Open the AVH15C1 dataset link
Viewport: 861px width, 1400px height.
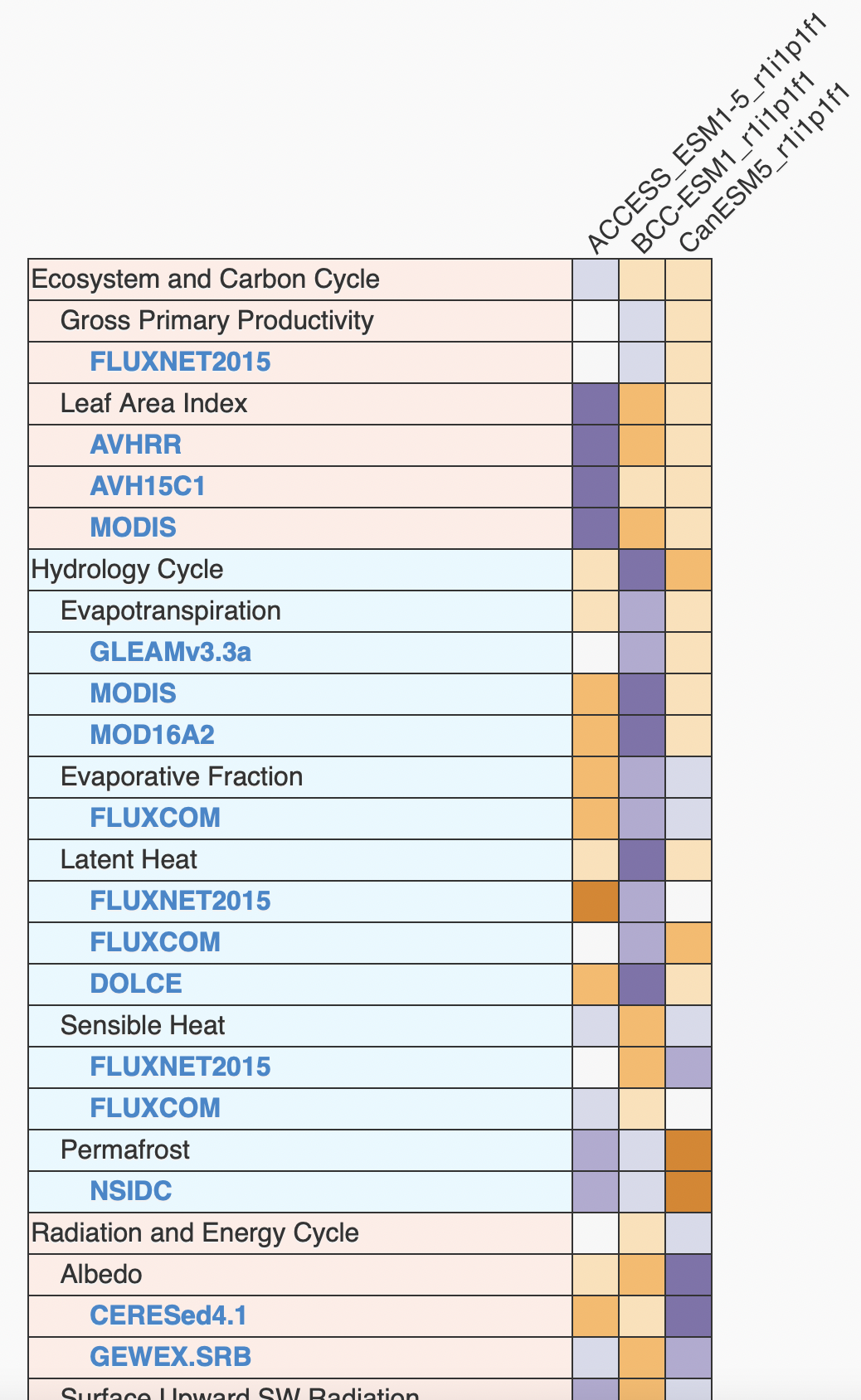click(x=148, y=486)
